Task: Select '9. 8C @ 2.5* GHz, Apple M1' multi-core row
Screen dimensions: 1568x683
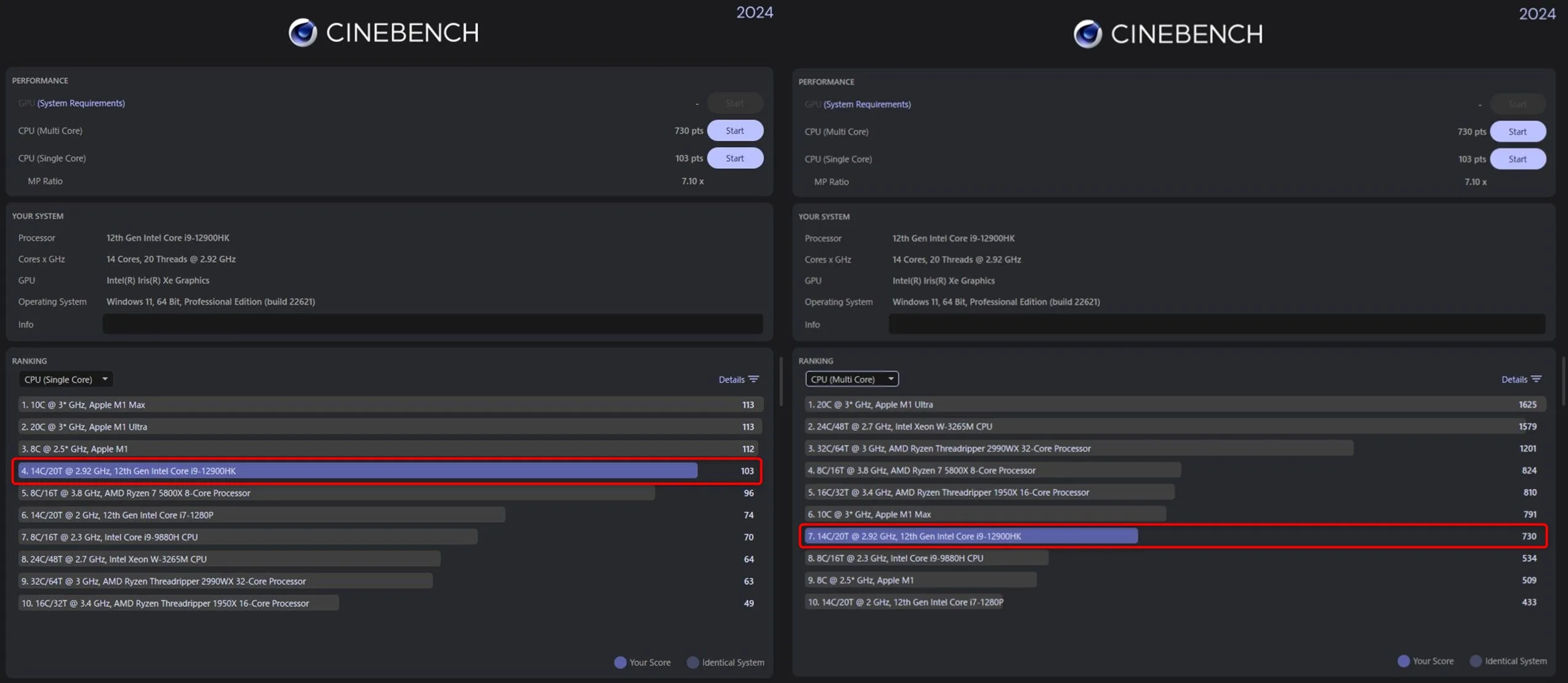Action: click(1175, 580)
